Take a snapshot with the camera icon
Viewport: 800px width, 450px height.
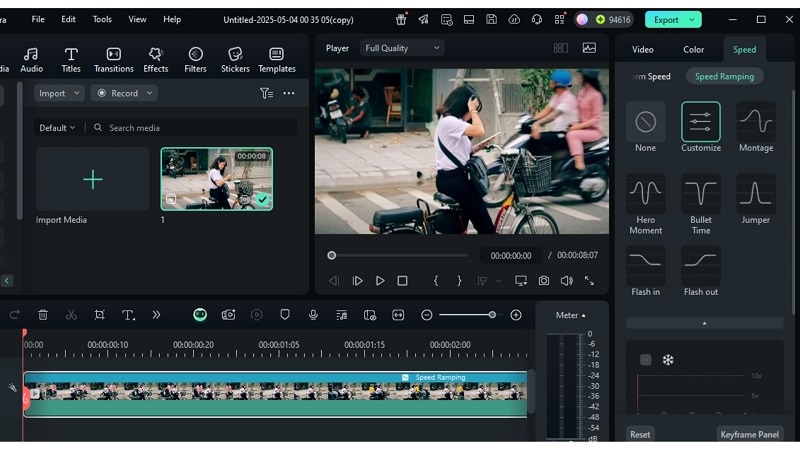click(544, 281)
